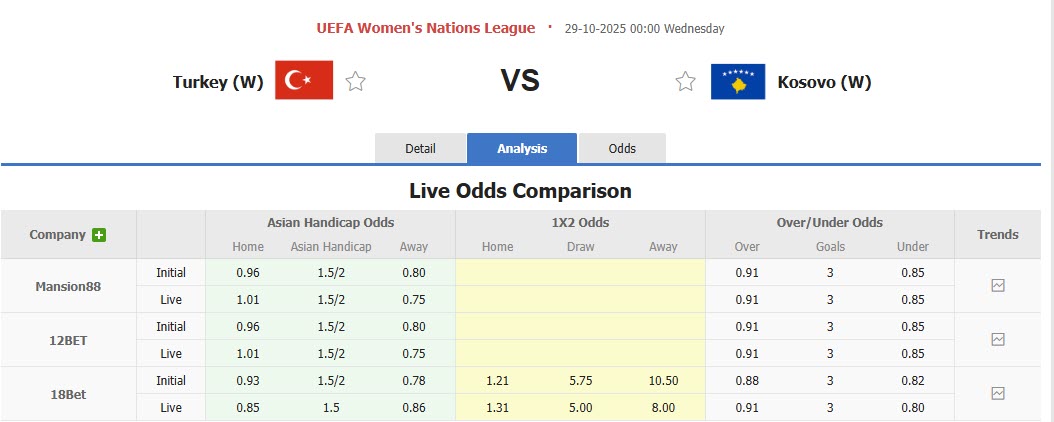The height and width of the screenshot is (422, 1054).
Task: Select the Analysis tab
Action: coord(522,148)
